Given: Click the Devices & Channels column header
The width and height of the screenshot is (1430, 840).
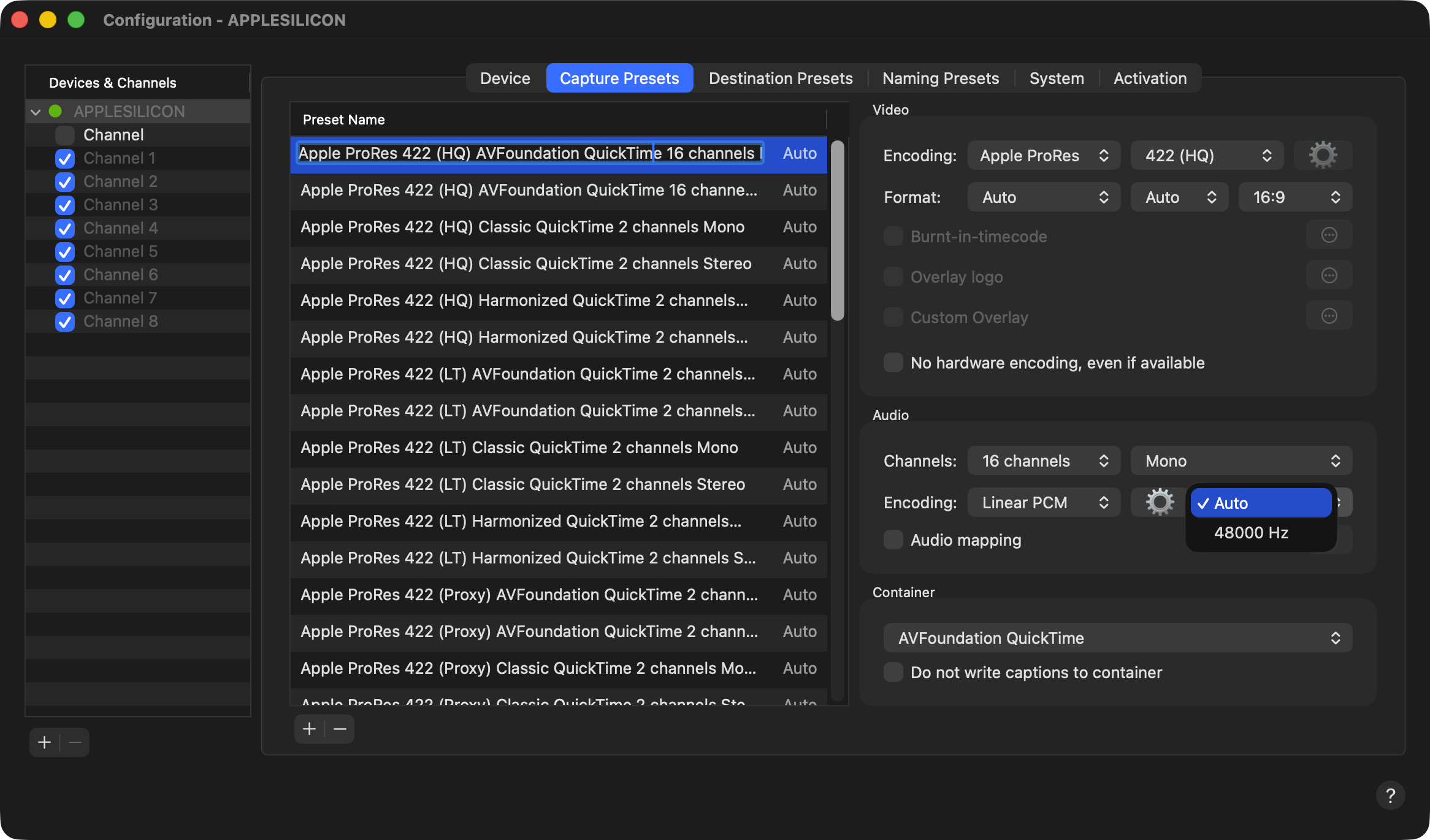Looking at the screenshot, I should coord(137,83).
